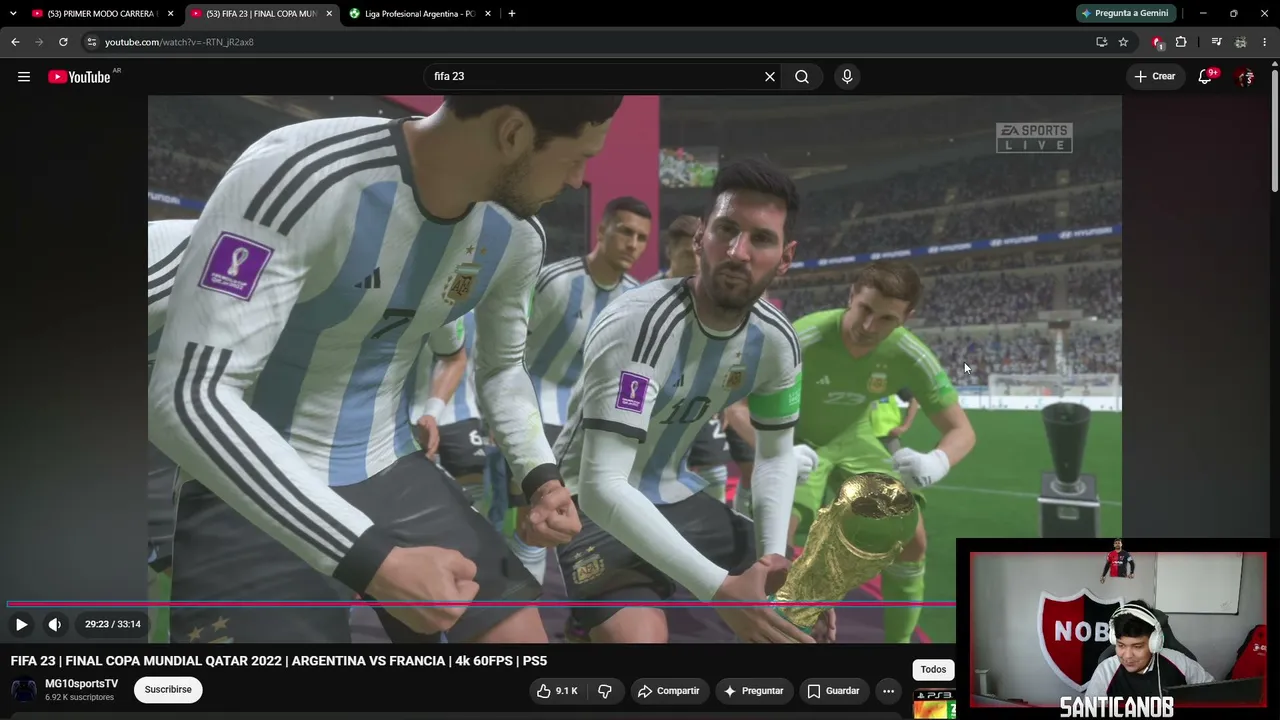Open more actions for the video

pyautogui.click(x=888, y=691)
